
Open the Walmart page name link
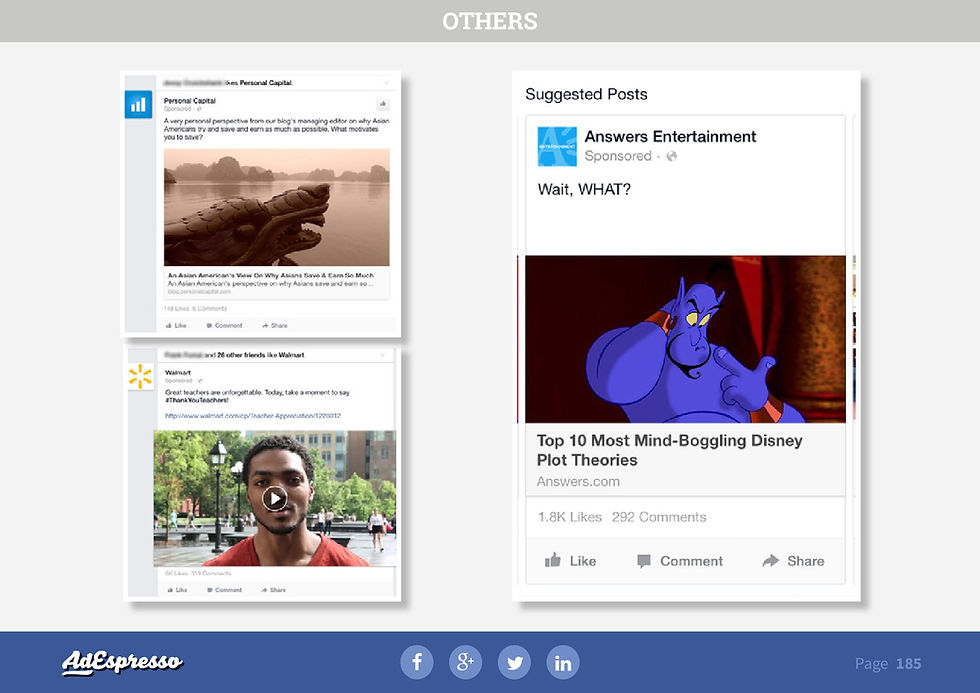pyautogui.click(x=178, y=372)
